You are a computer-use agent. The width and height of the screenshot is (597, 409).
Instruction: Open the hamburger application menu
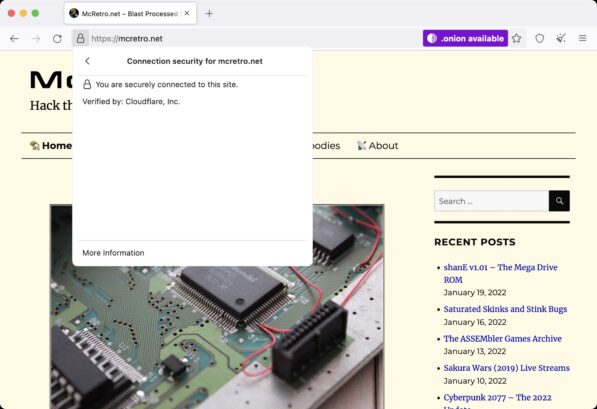(583, 38)
